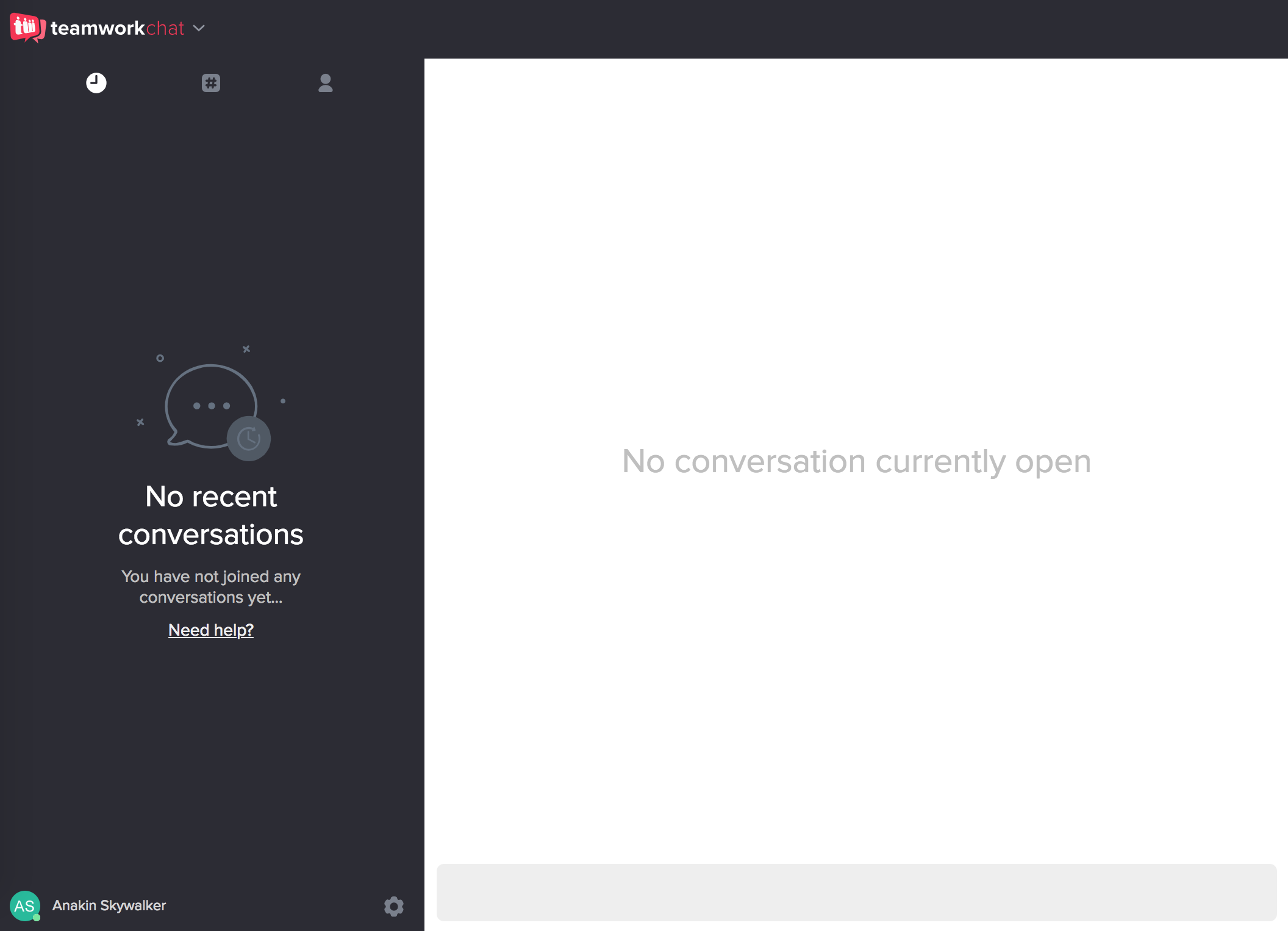Switch to the Recent conversations clock tab
Image resolution: width=1288 pixels, height=931 pixels.
(96, 83)
